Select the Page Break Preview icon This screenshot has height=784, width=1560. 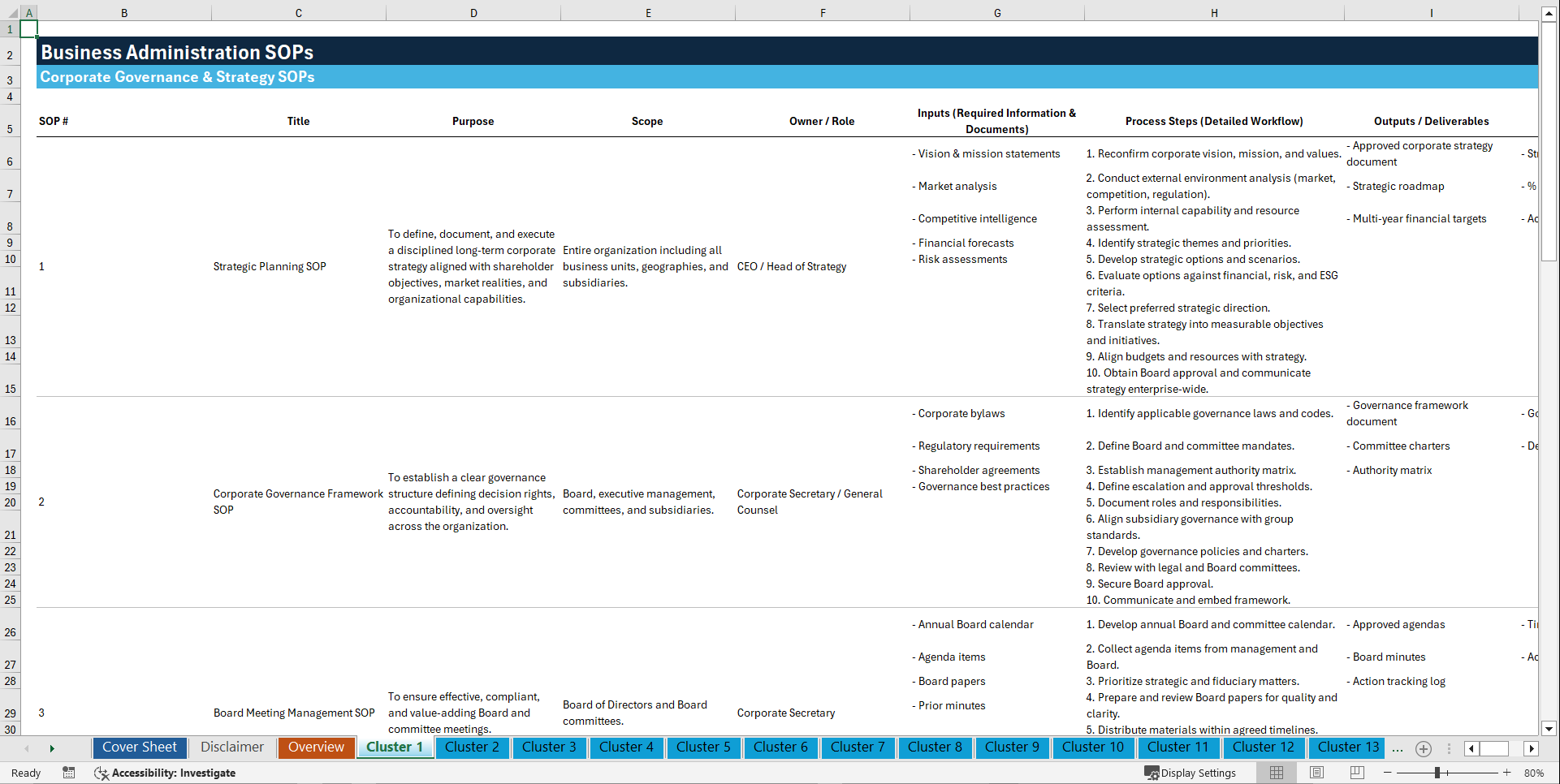pos(1356,773)
